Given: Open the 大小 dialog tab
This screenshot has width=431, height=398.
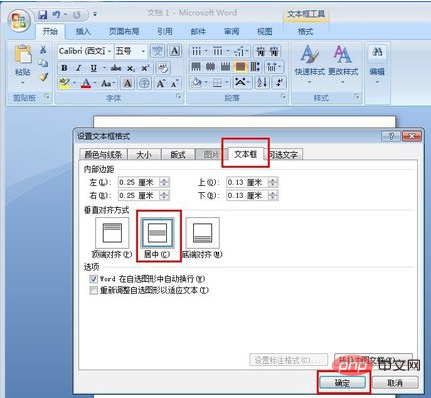Looking at the screenshot, I should coord(144,155).
